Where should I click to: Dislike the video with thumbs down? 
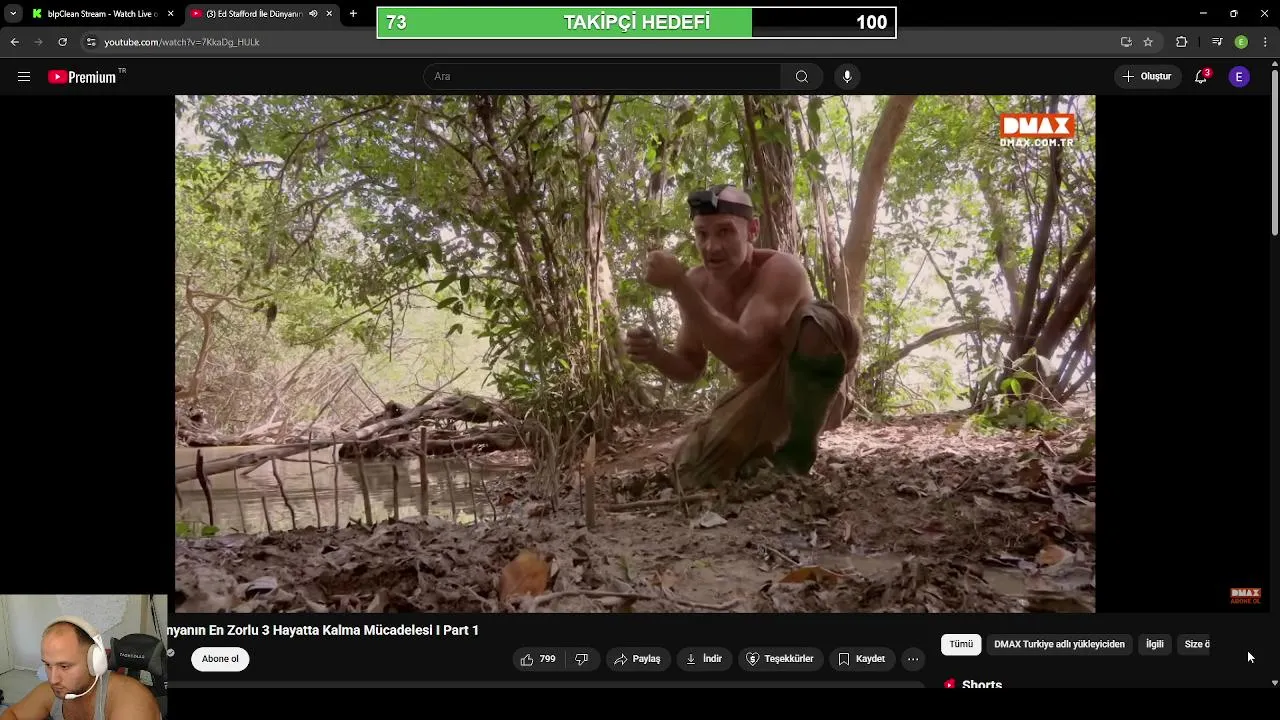(x=581, y=659)
